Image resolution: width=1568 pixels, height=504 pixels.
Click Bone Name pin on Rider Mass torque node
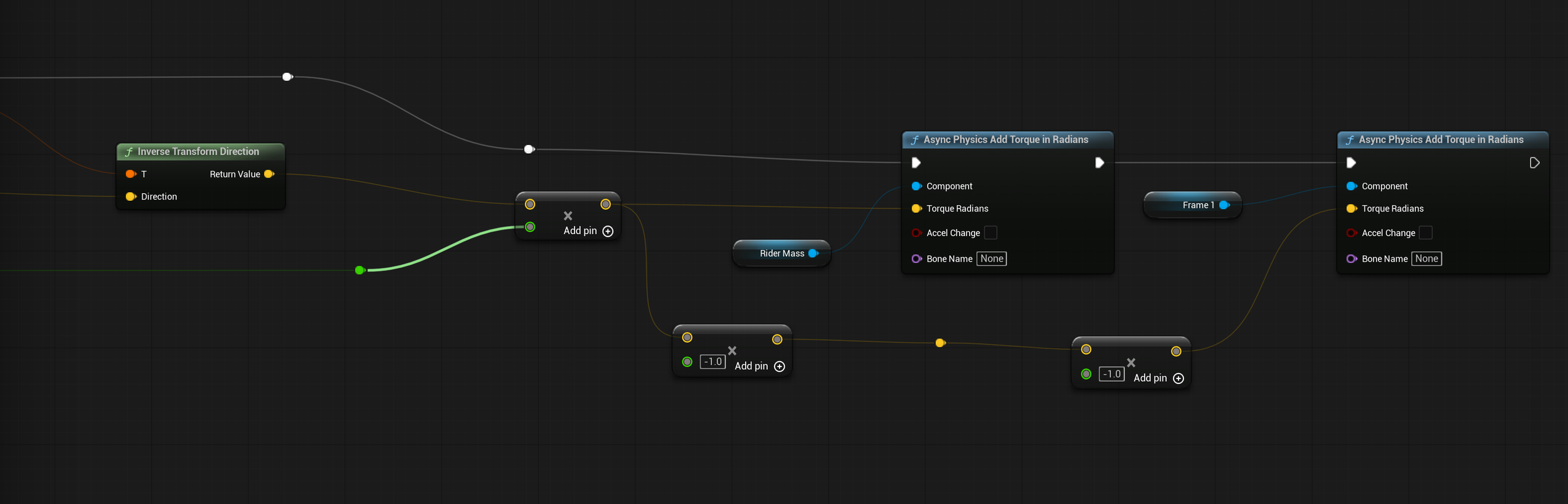[x=916, y=259]
